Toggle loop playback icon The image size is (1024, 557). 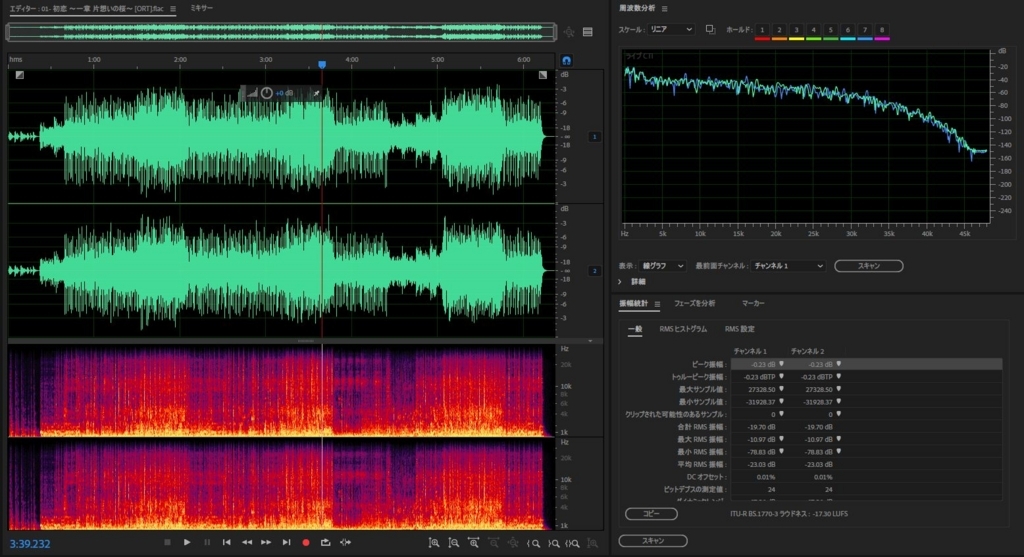click(x=325, y=543)
